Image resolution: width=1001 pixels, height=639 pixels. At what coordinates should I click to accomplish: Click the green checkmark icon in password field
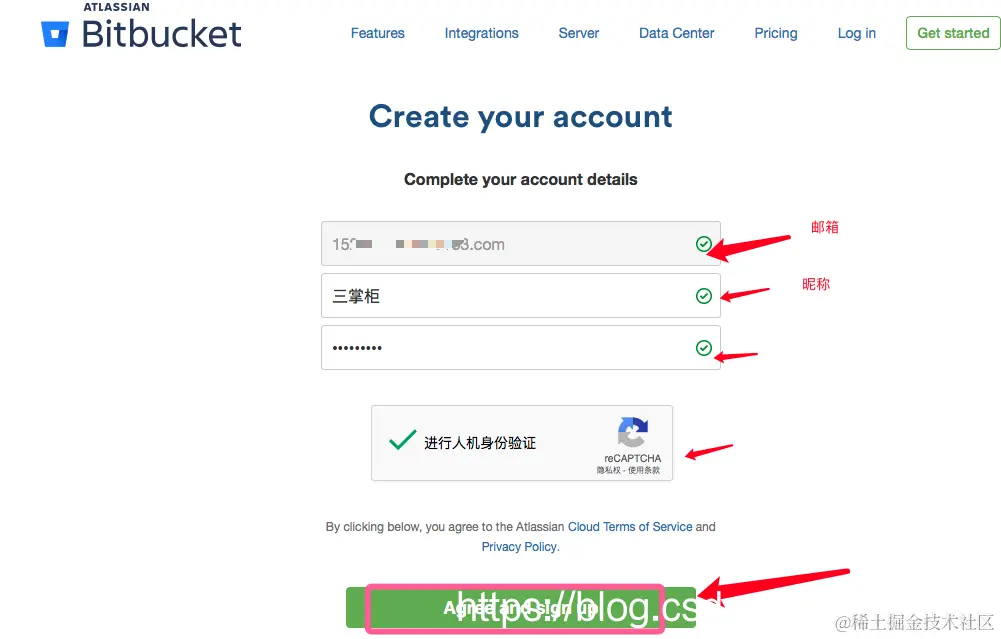click(704, 347)
